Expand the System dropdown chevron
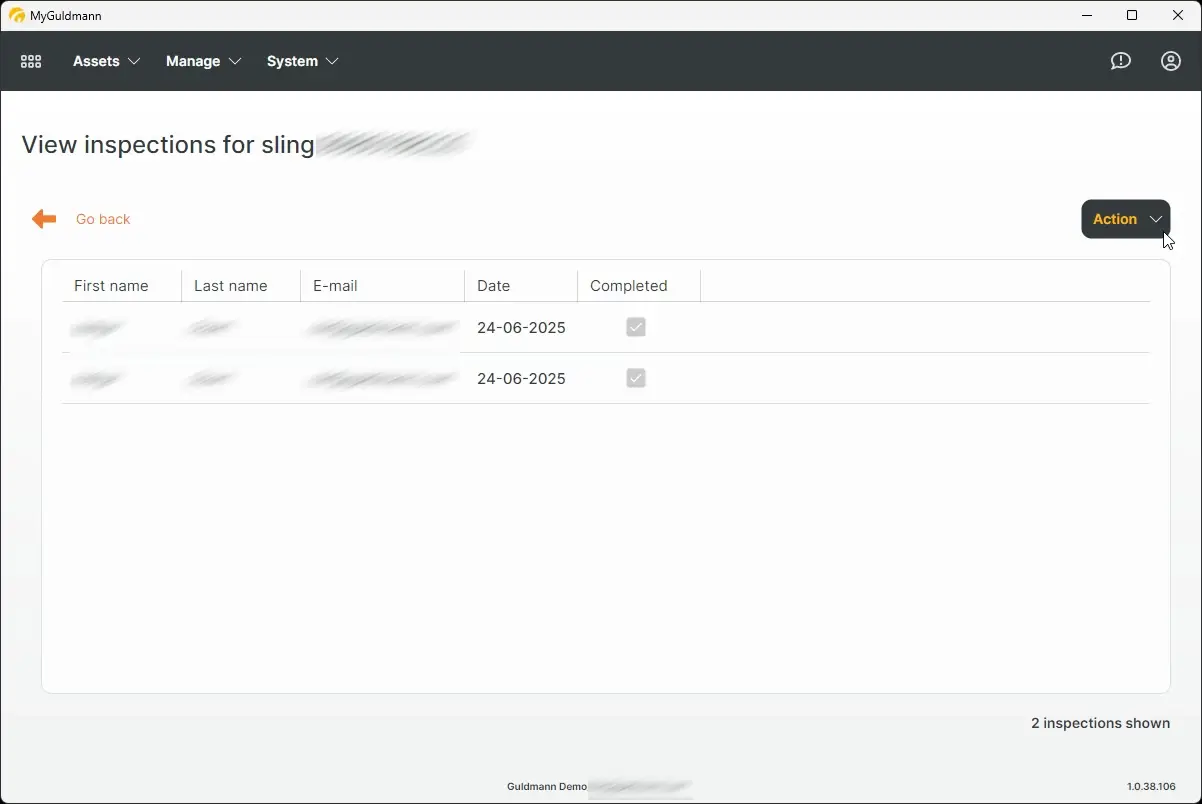Image resolution: width=1202 pixels, height=804 pixels. pos(331,61)
